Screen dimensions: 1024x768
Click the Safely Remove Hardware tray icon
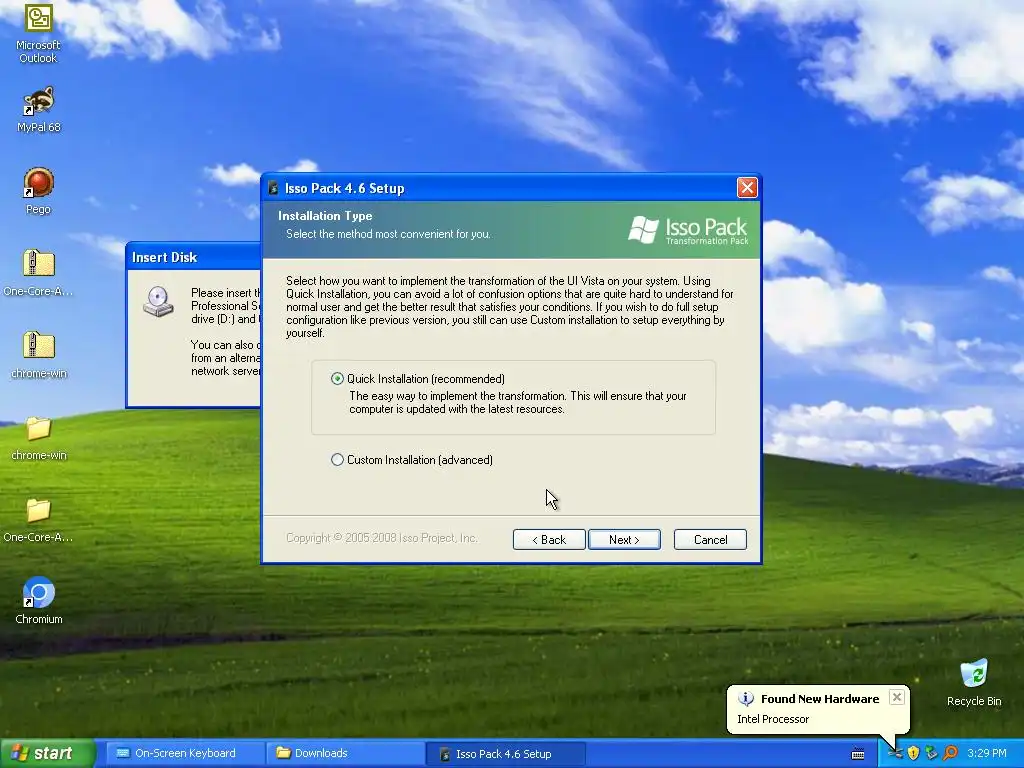coord(931,754)
